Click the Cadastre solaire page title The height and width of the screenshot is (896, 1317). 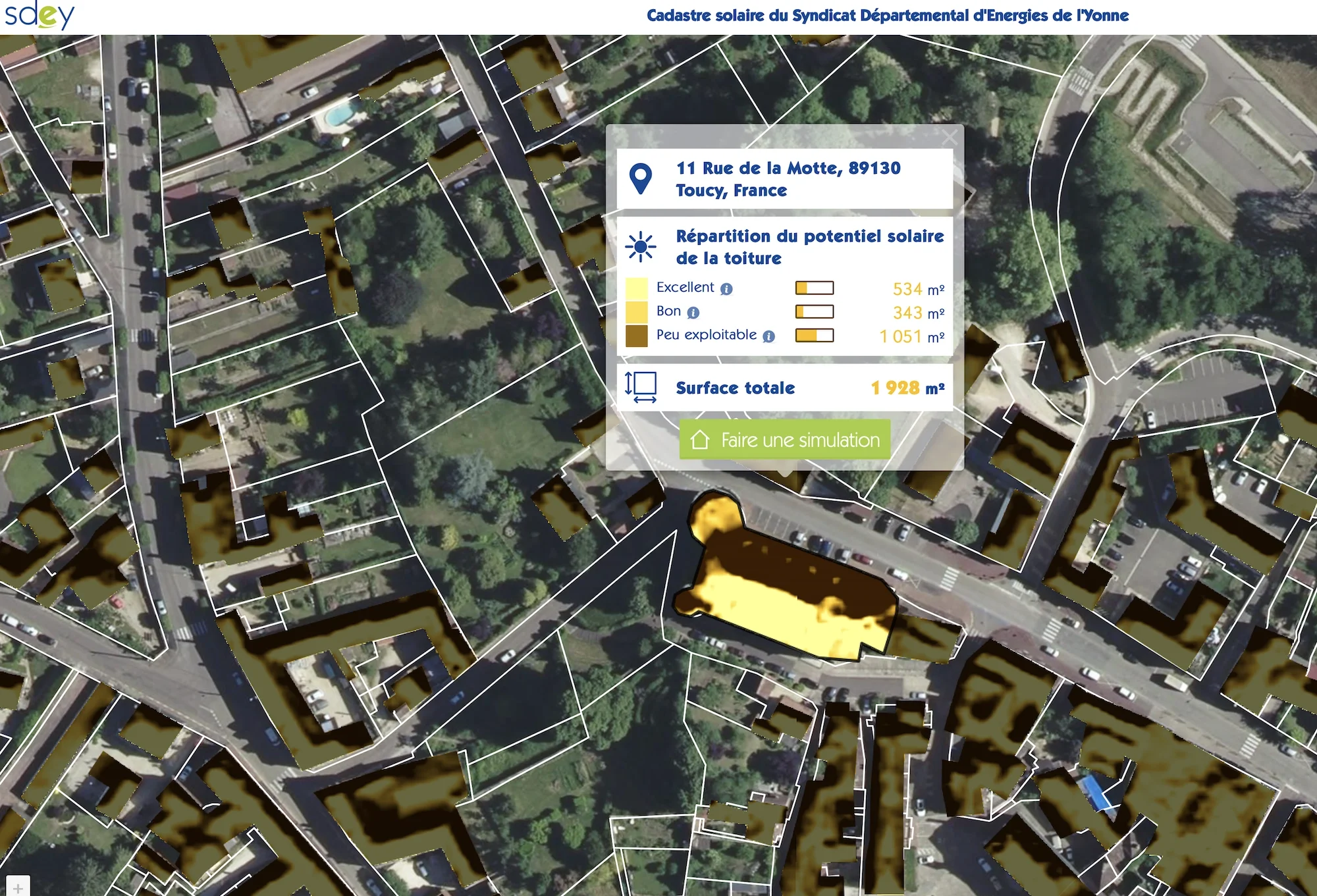point(887,16)
